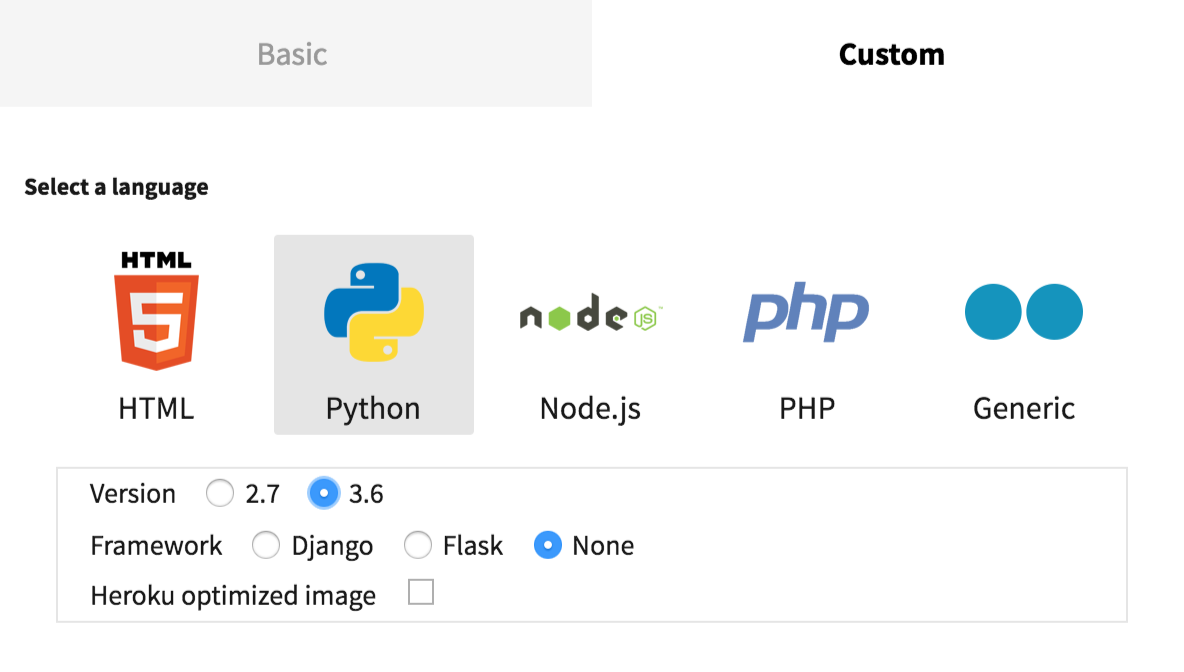Viewport: 1184px width, 672px height.
Task: Click the two teal circles icon
Action: point(1023,312)
